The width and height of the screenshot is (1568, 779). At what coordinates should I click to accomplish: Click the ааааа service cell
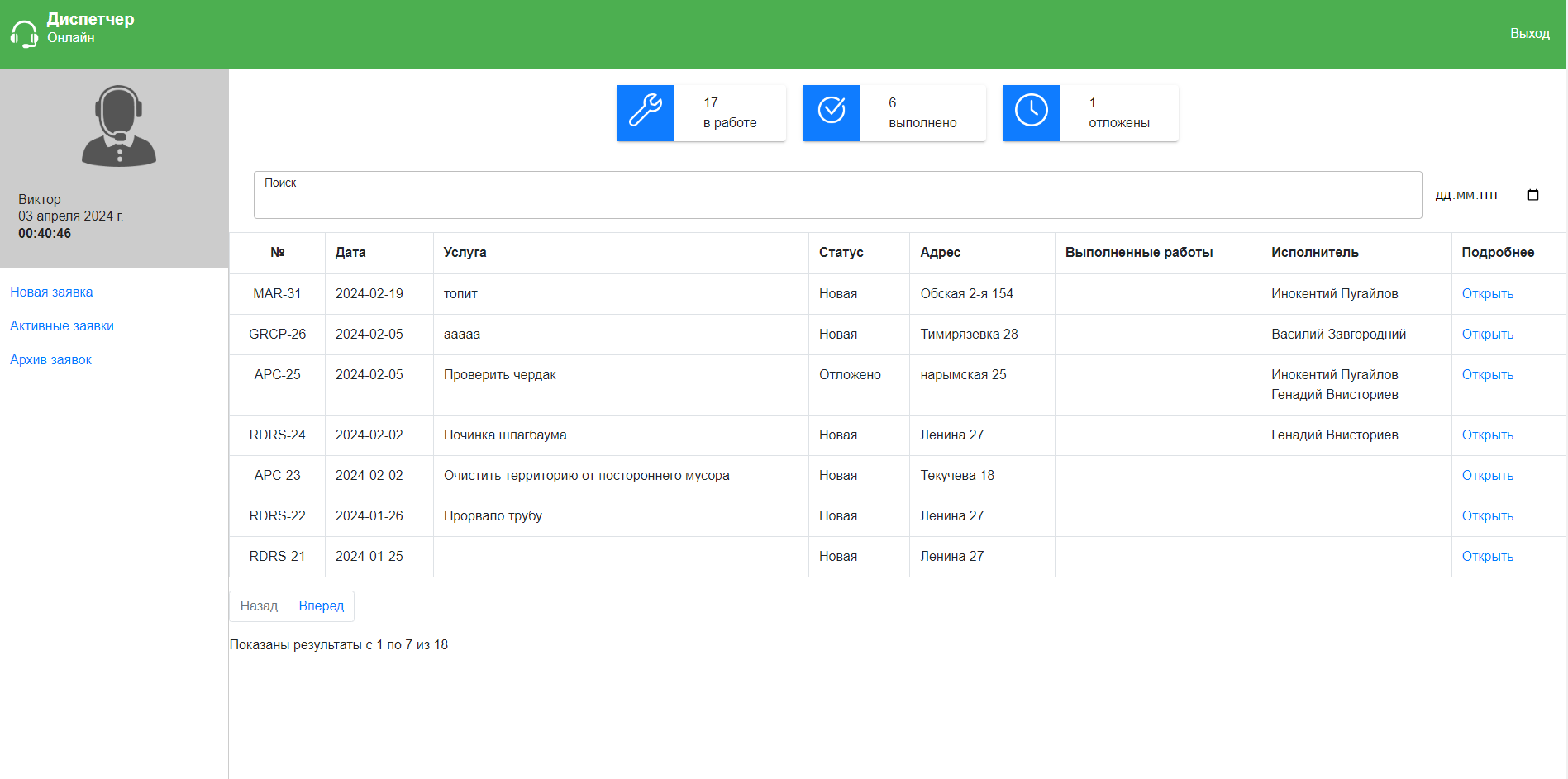621,334
